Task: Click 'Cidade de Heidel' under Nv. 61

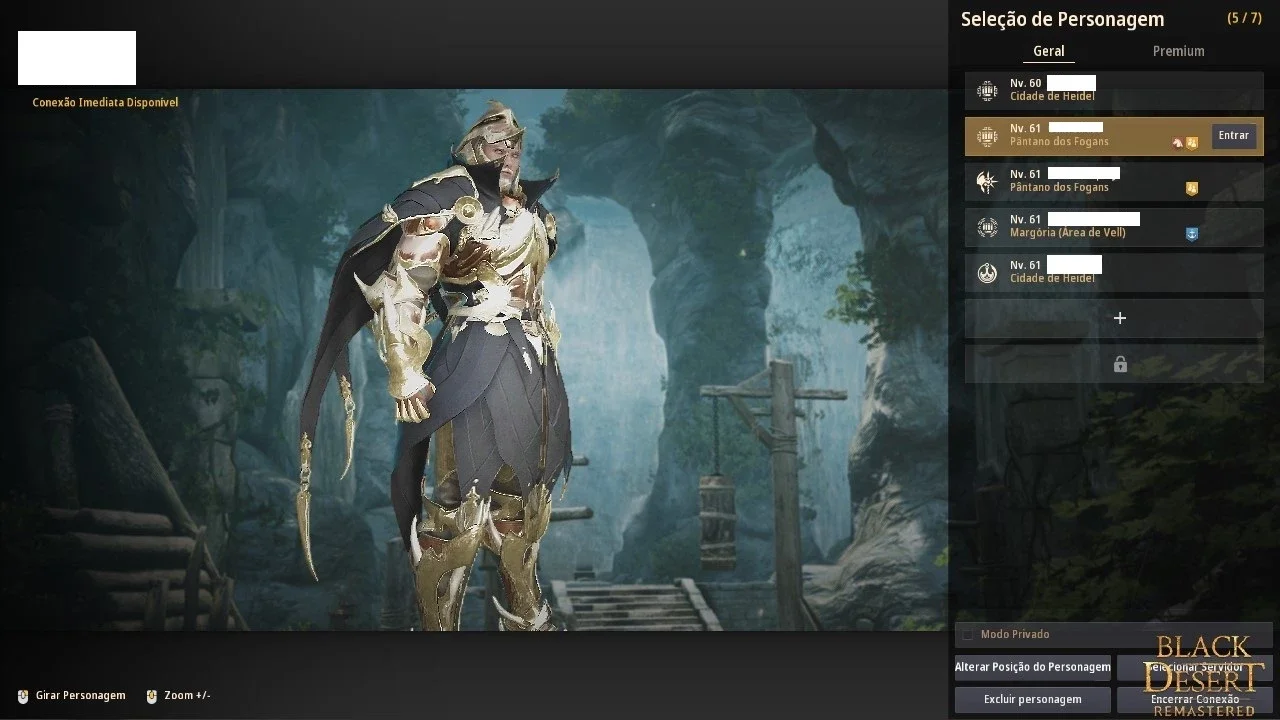Action: point(1052,278)
